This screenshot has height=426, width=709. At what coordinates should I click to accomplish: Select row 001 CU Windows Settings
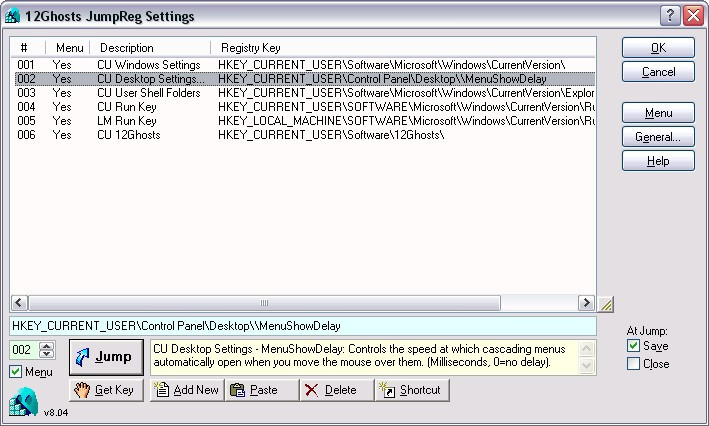[x=305, y=65]
